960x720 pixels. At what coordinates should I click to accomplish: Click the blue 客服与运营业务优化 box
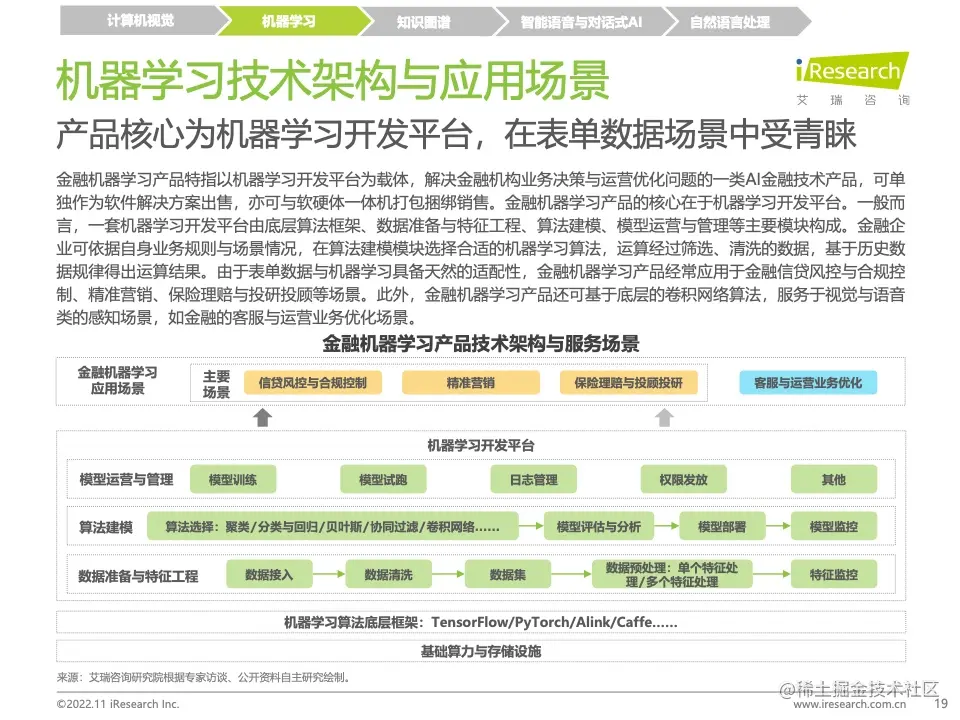pos(808,383)
